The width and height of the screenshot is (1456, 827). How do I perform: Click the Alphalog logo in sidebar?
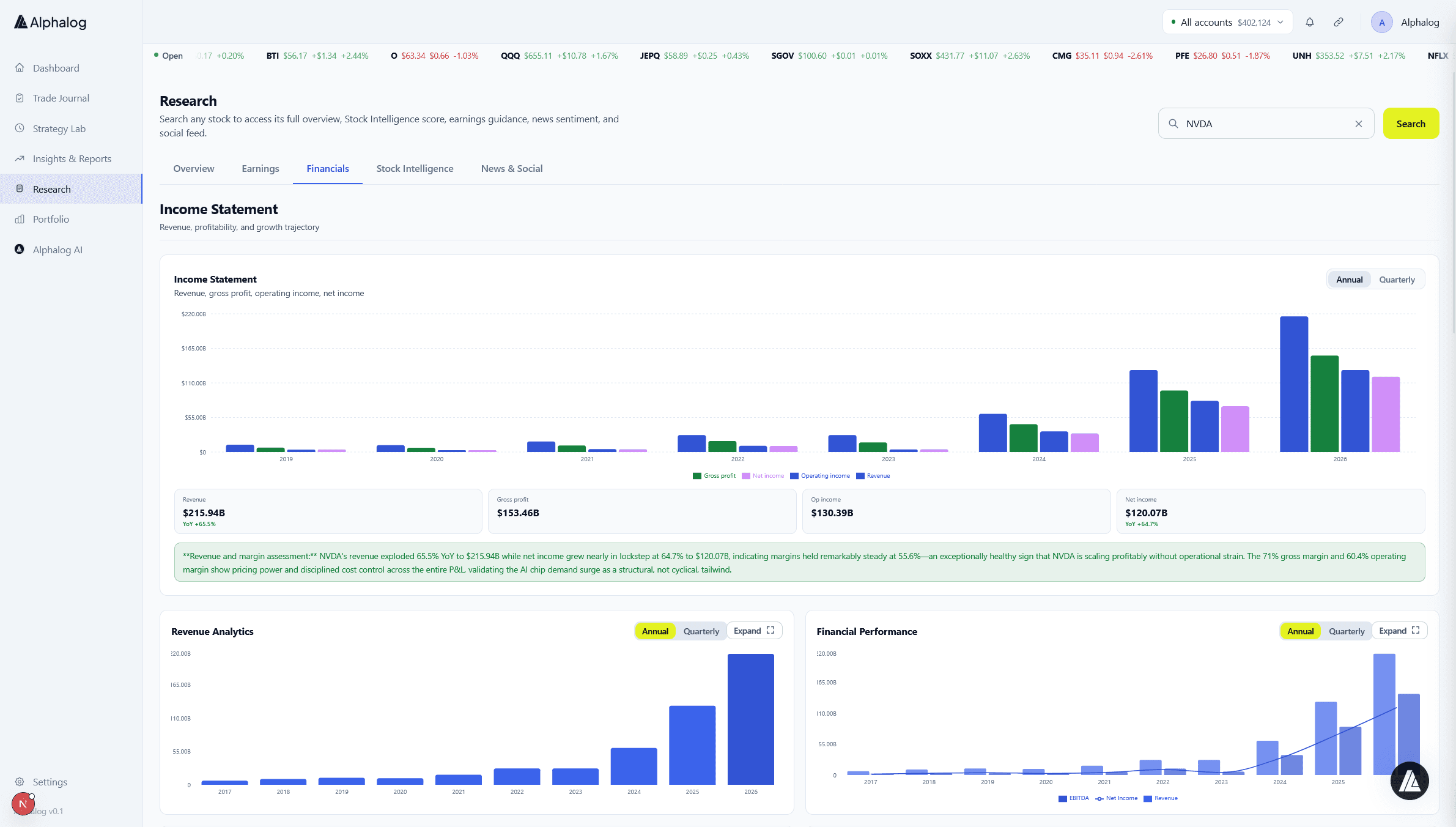[50, 23]
